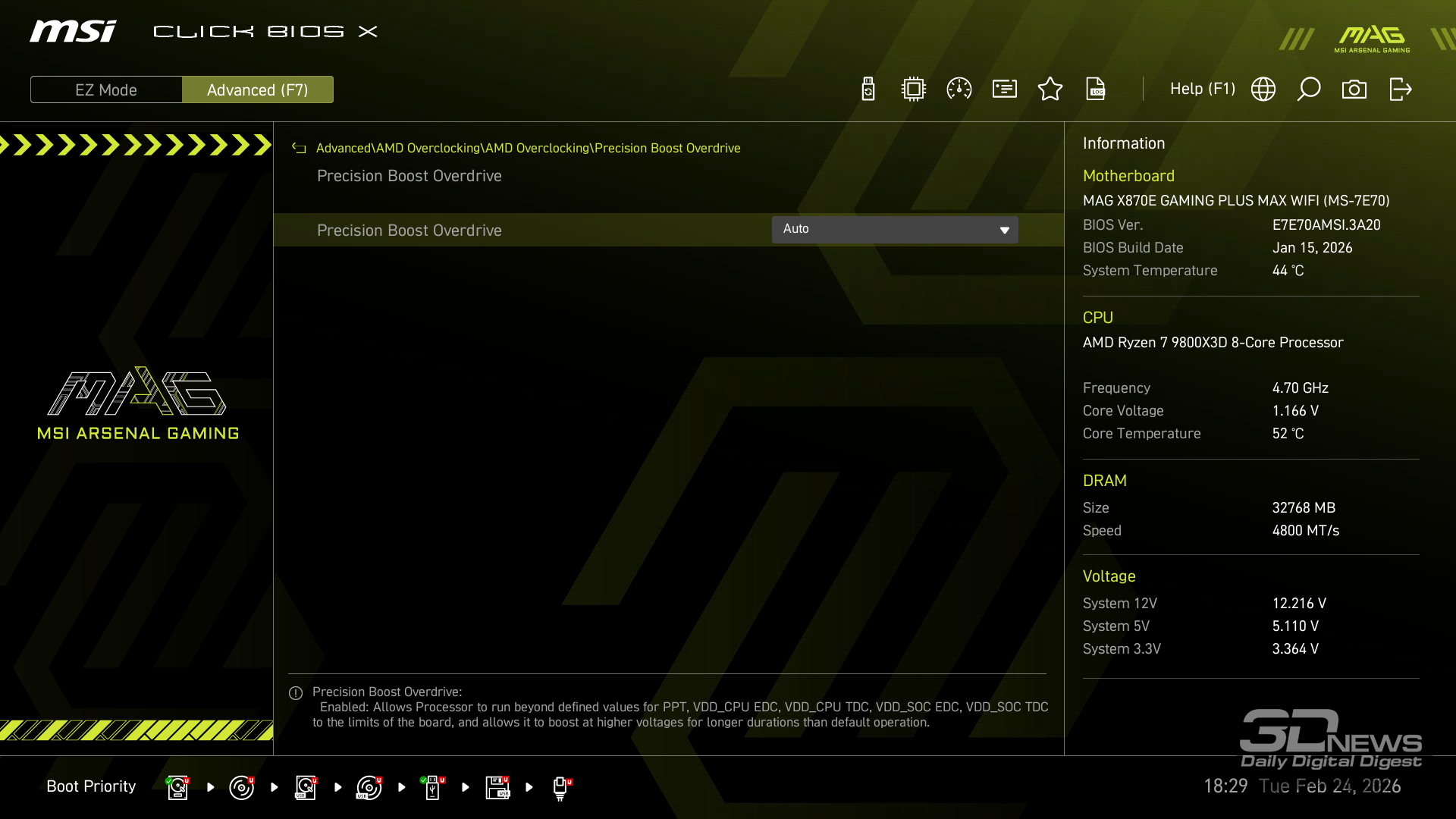Viewport: 1456px width, 819px height.
Task: Take a screenshot with the camera icon
Action: click(x=1354, y=89)
